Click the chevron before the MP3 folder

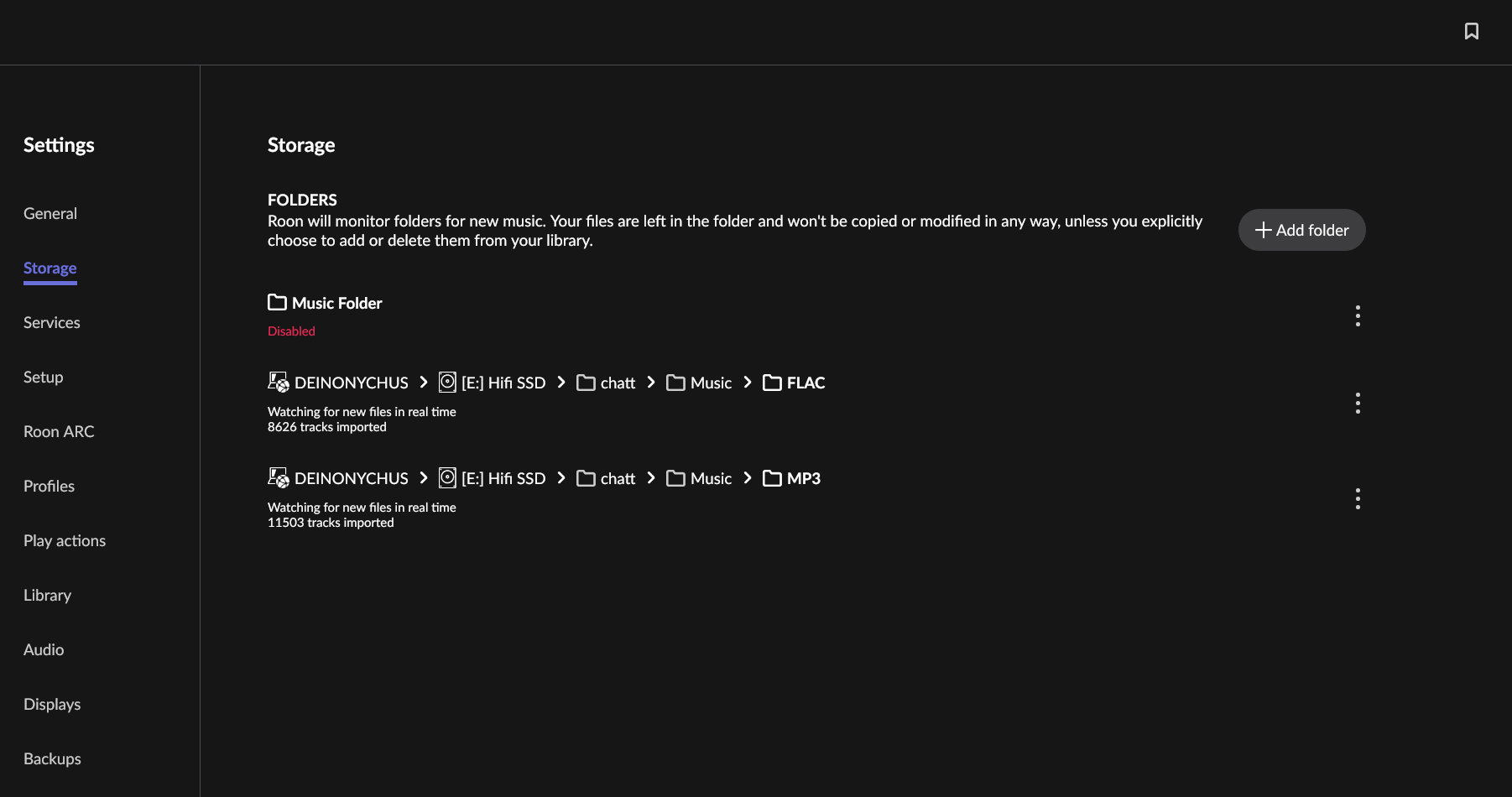coord(748,478)
